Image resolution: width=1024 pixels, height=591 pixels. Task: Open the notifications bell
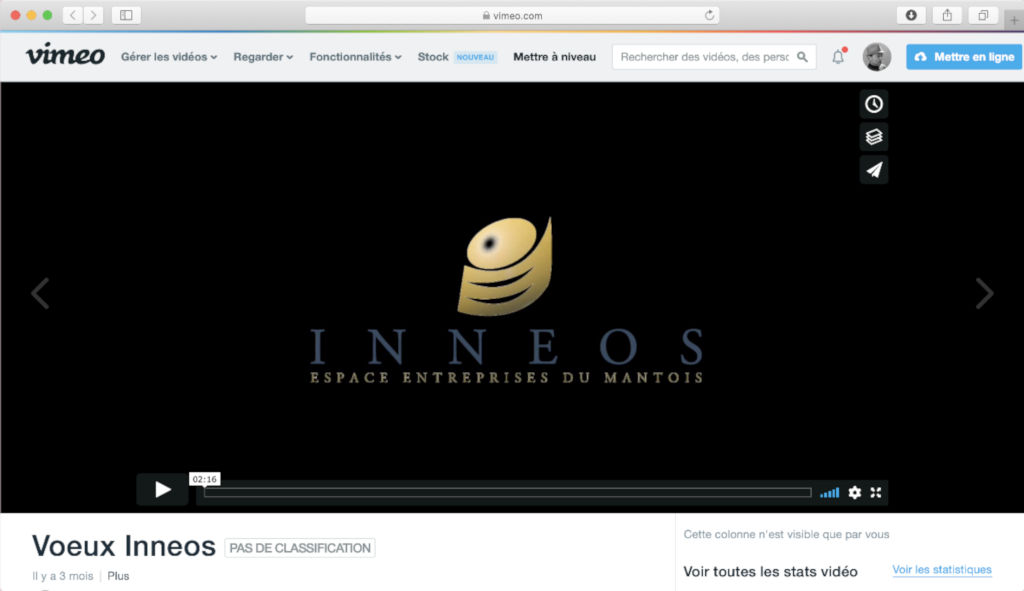(x=838, y=57)
